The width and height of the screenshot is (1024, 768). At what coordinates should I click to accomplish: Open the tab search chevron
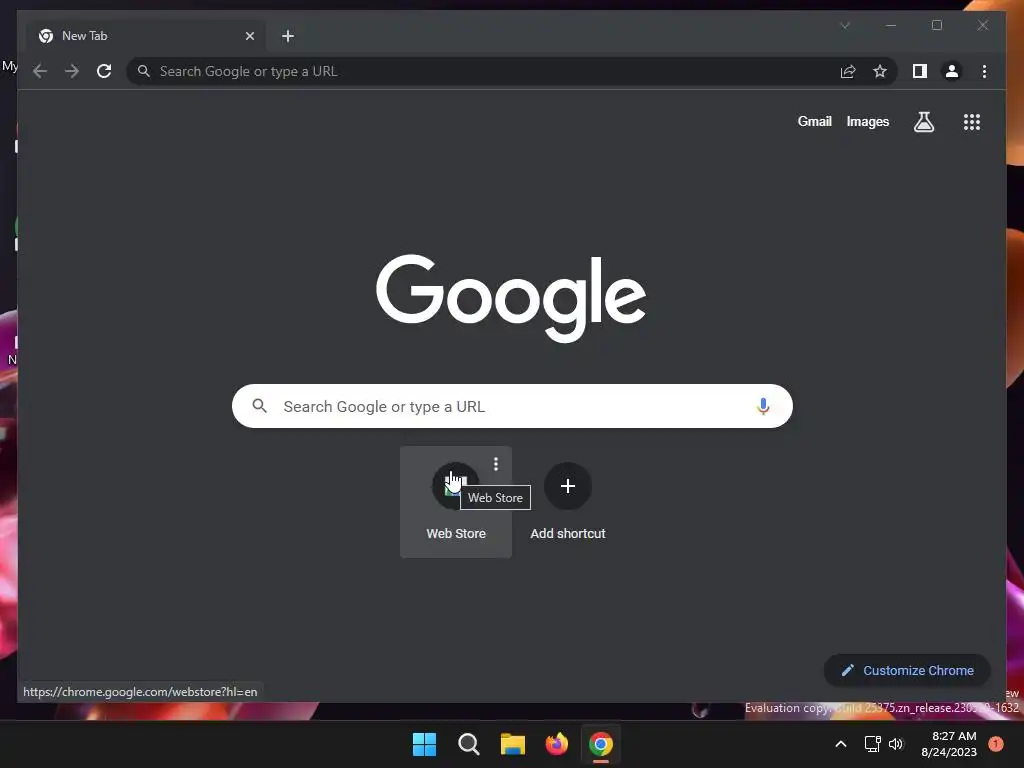coord(845,25)
